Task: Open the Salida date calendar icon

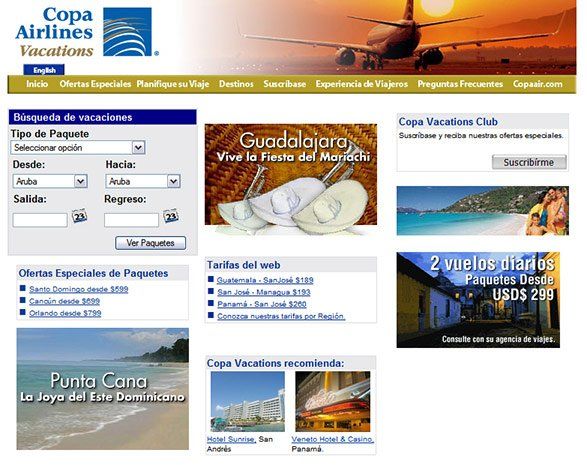Action: [x=79, y=216]
